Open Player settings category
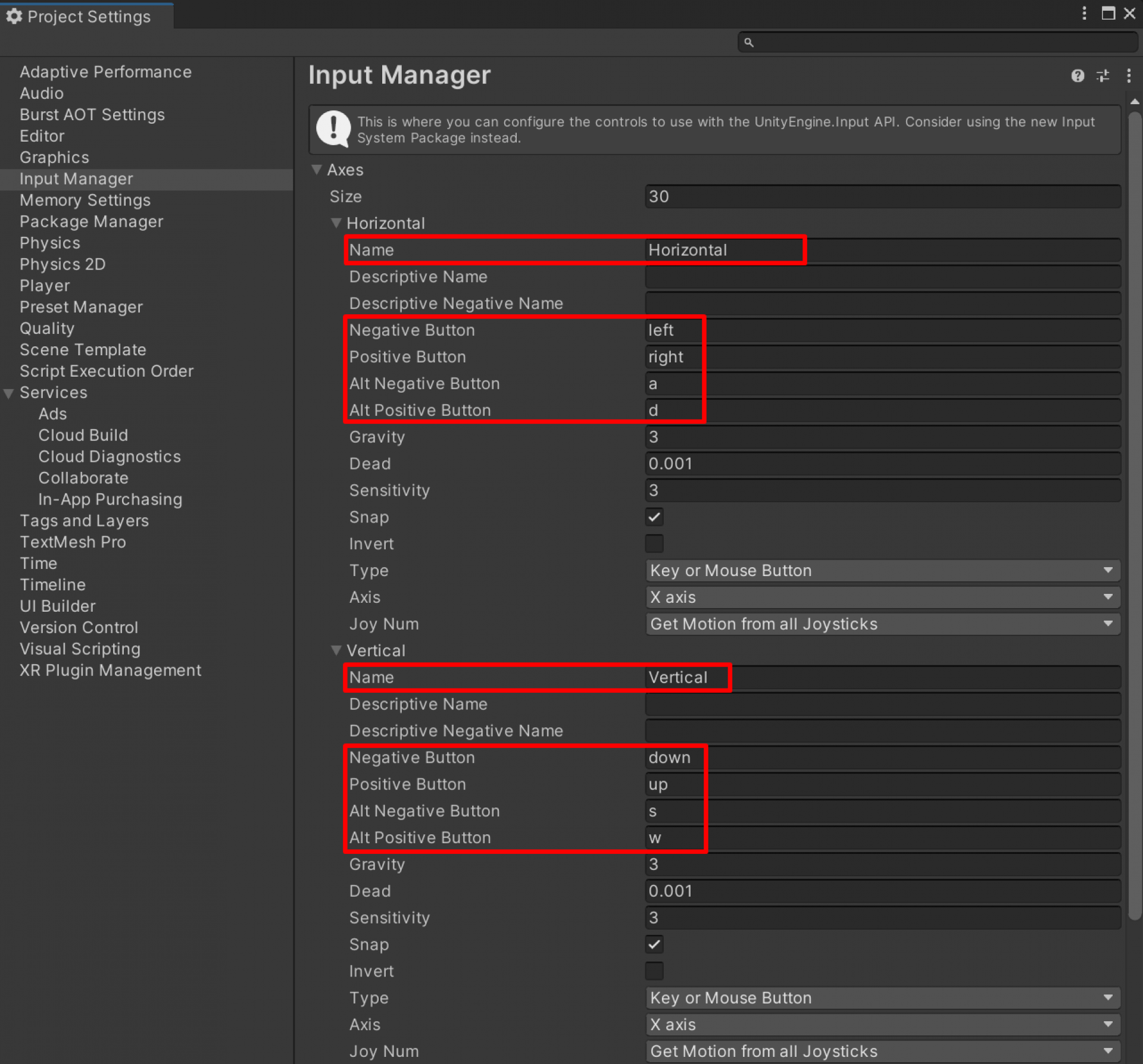 45,286
